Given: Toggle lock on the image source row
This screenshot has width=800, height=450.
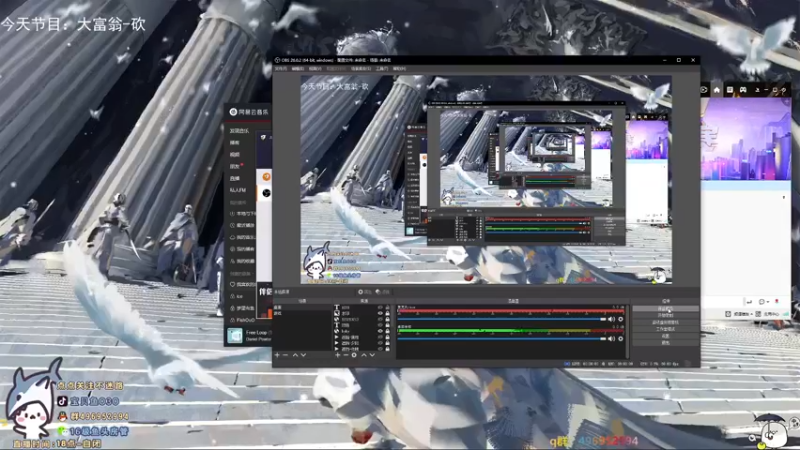Looking at the screenshot, I should click(x=387, y=313).
